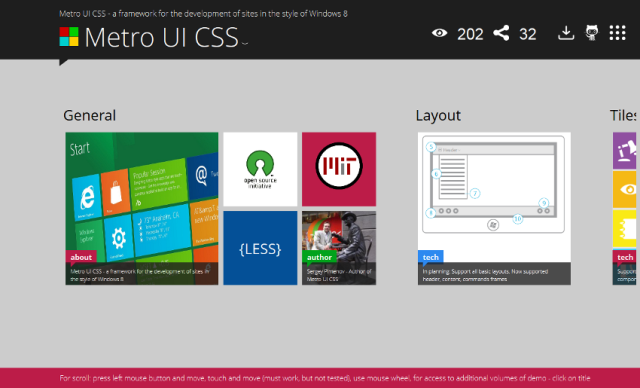The width and height of the screenshot is (640, 388).
Task: Open the Layout wireframe tile
Action: 494,208
